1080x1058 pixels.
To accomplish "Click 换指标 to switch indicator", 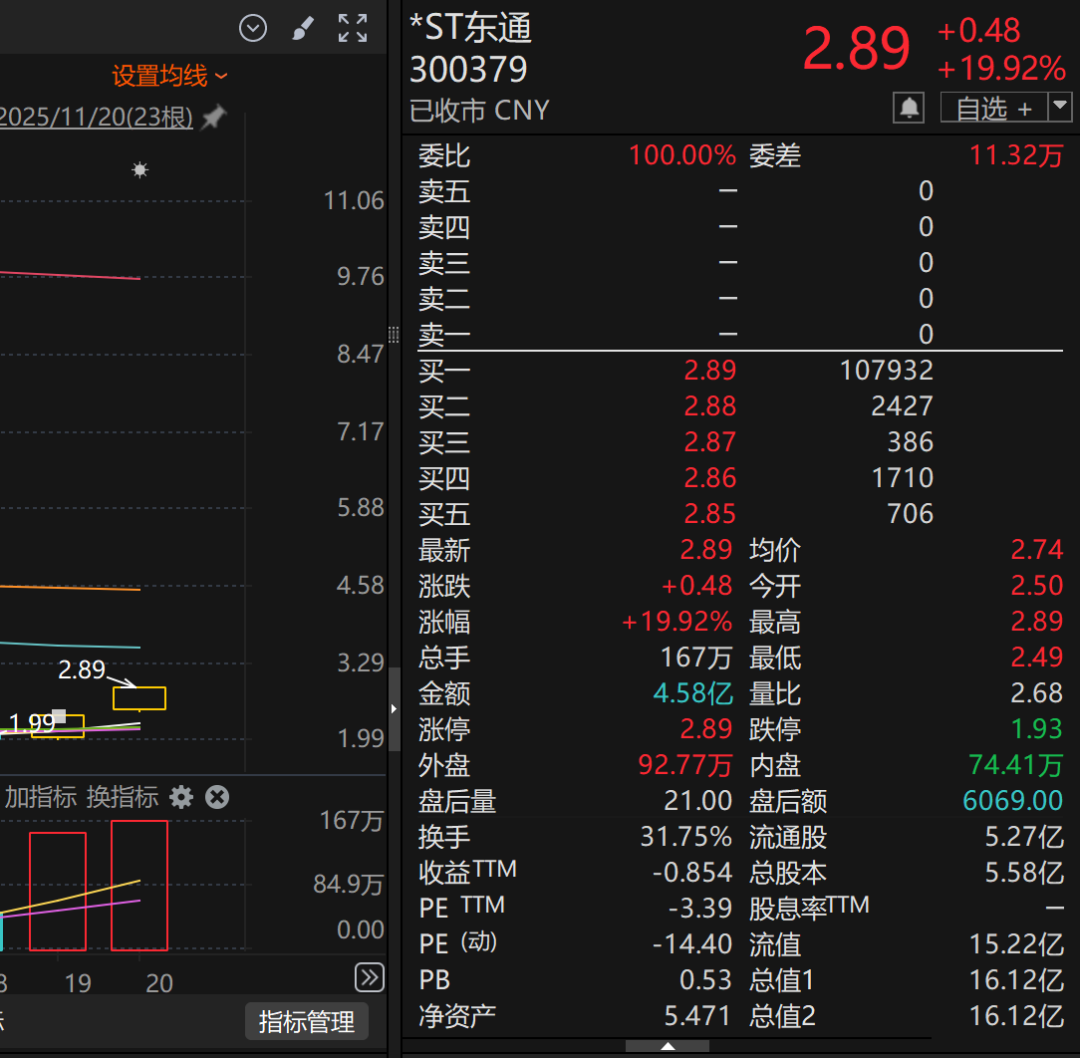I will [123, 797].
